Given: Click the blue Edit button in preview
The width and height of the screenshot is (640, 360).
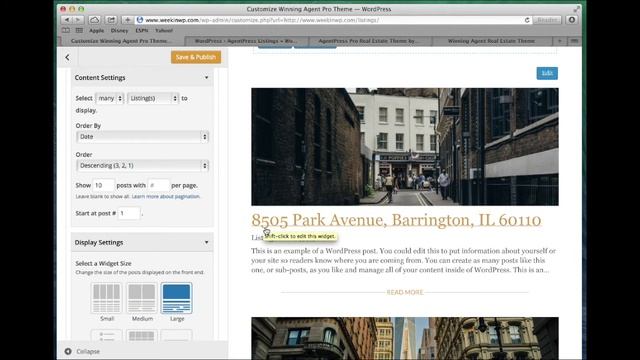Looking at the screenshot, I should click(x=547, y=73).
